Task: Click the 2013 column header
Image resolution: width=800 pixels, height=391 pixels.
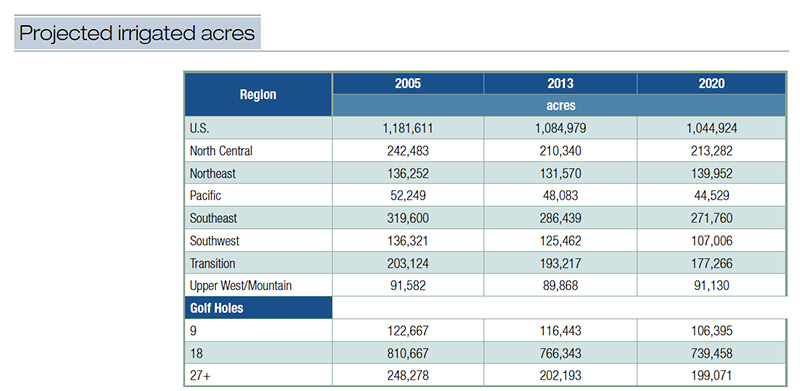Action: click(560, 84)
